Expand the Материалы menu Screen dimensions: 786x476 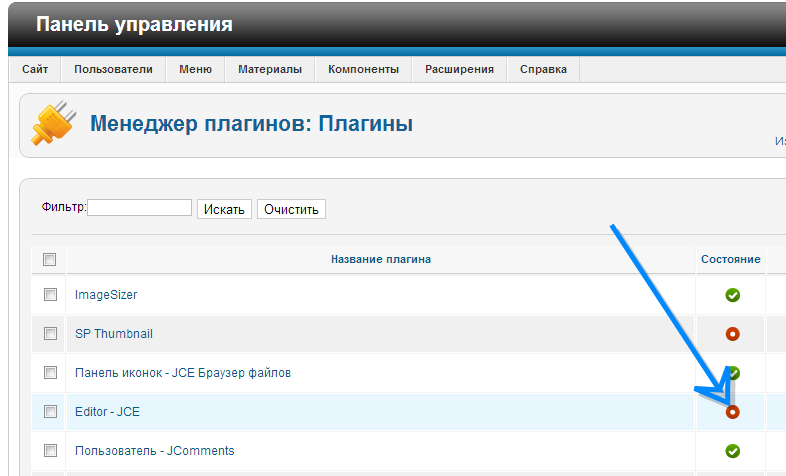click(x=270, y=70)
